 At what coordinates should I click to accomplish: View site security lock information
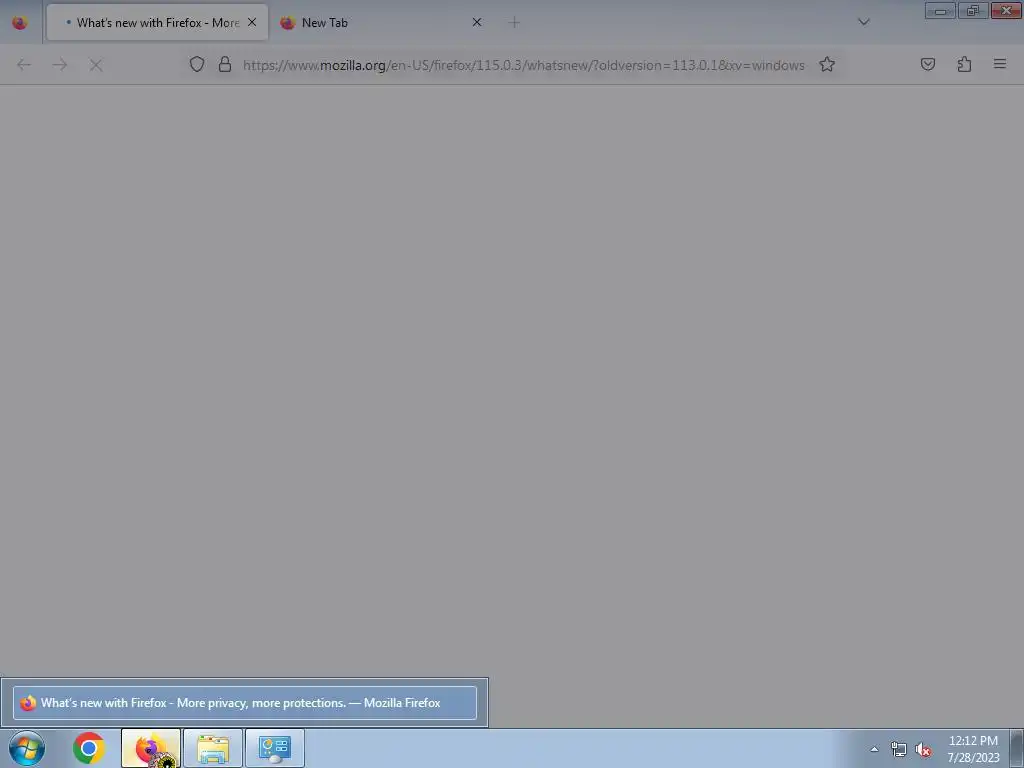[225, 64]
